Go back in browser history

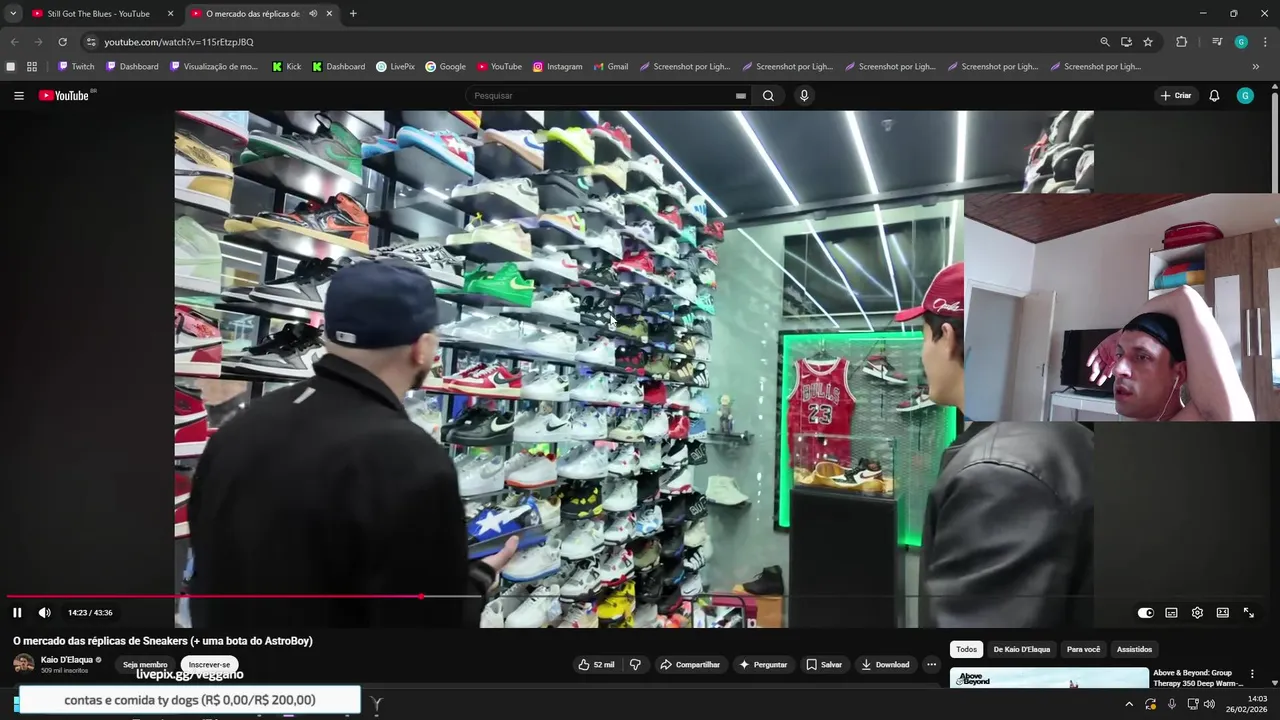pyautogui.click(x=14, y=42)
